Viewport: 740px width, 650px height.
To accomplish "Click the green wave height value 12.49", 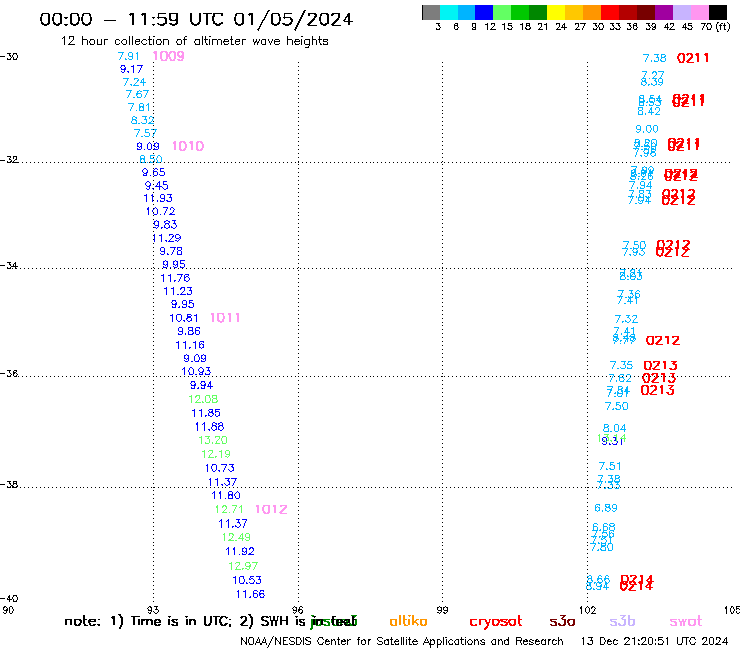I will tap(236, 537).
